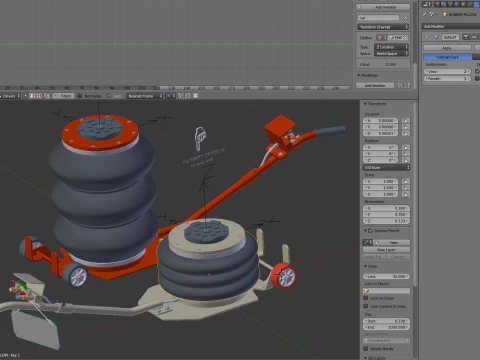The image size is (480, 360).
Task: Enable Render Border checkbox
Action: pyautogui.click(x=366, y=349)
